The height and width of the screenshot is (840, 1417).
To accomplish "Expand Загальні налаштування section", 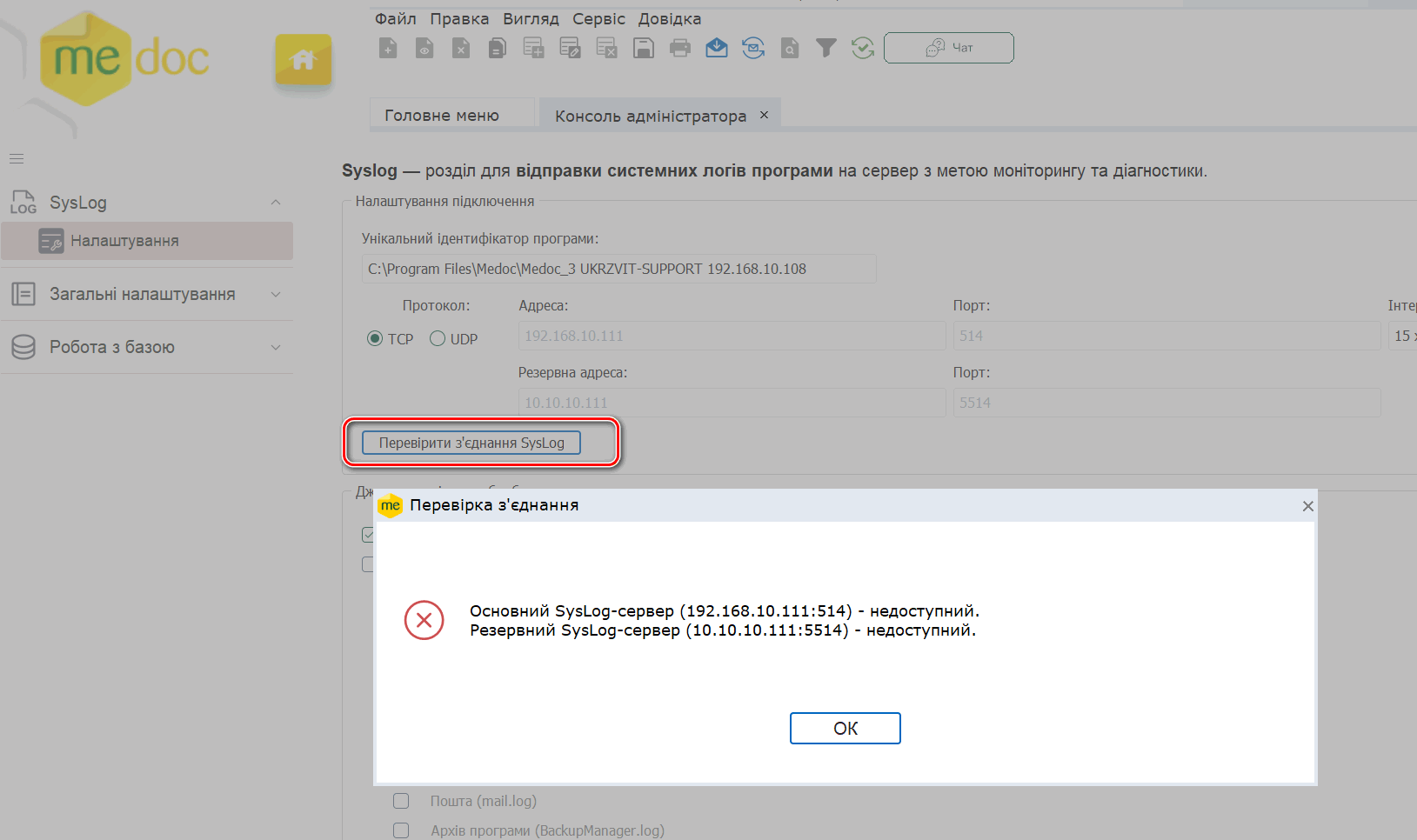I will point(276,295).
